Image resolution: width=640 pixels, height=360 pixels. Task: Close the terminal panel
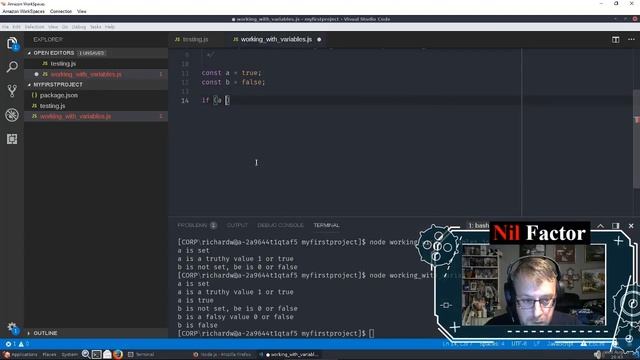(x=631, y=226)
